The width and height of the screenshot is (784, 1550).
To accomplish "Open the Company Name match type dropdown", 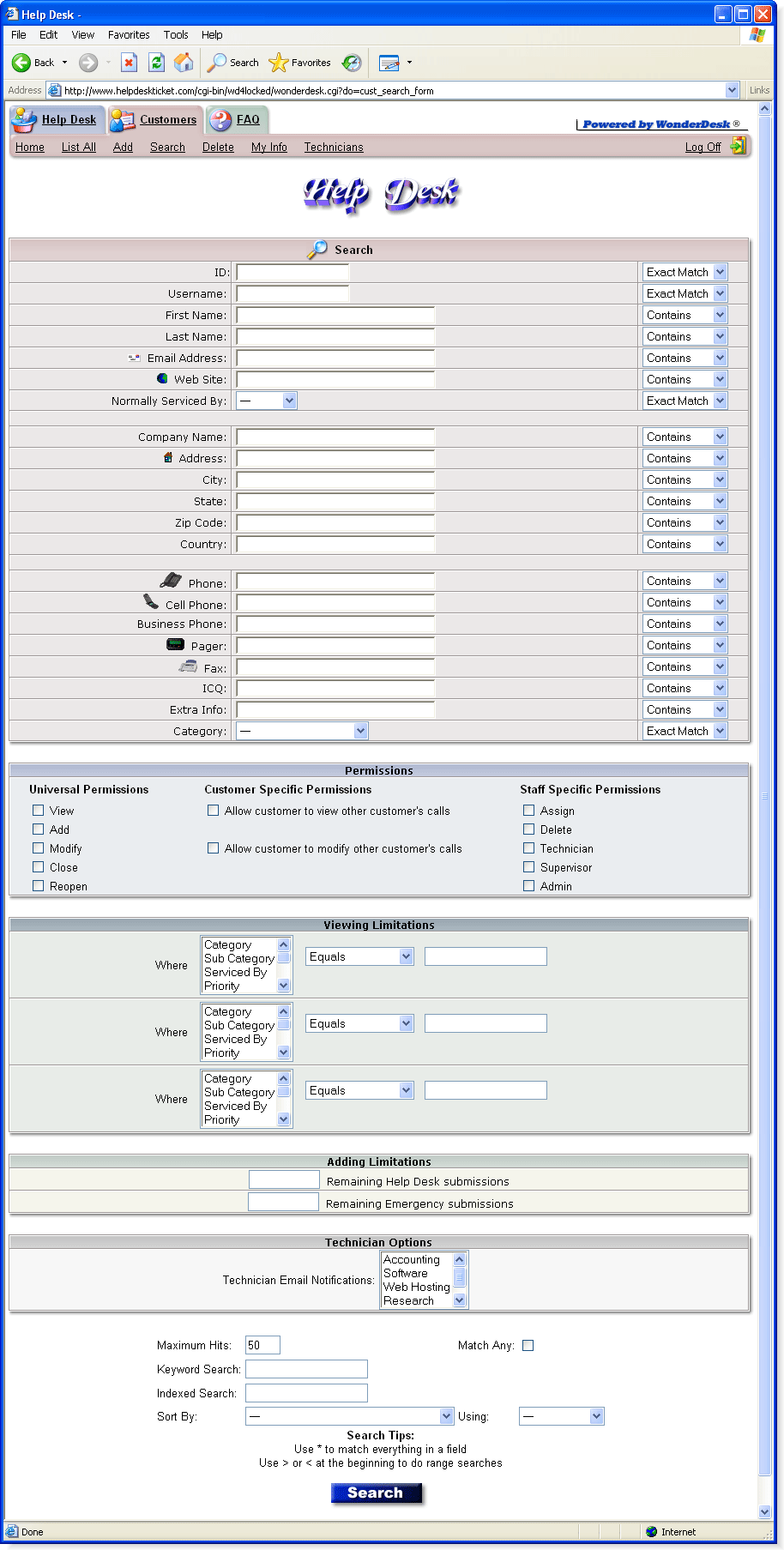I will tap(685, 437).
